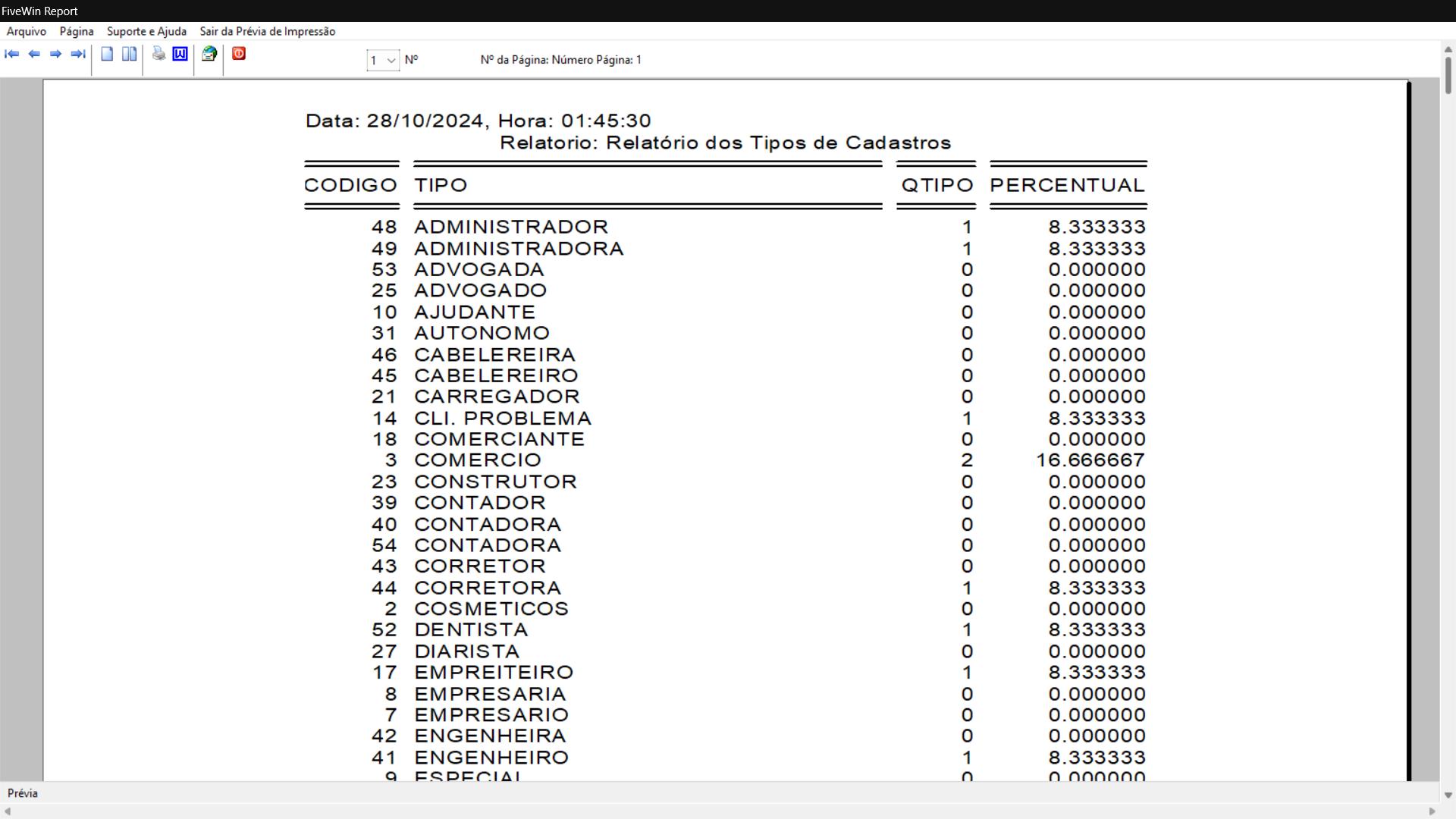Open the Página menu
Image resolution: width=1456 pixels, height=819 pixels.
tap(77, 31)
